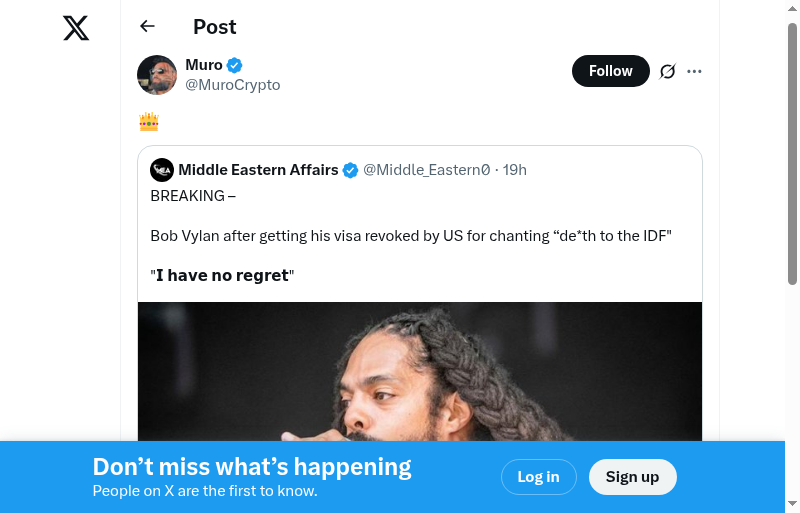Follow the Muro account
This screenshot has width=800, height=513.
click(610, 71)
